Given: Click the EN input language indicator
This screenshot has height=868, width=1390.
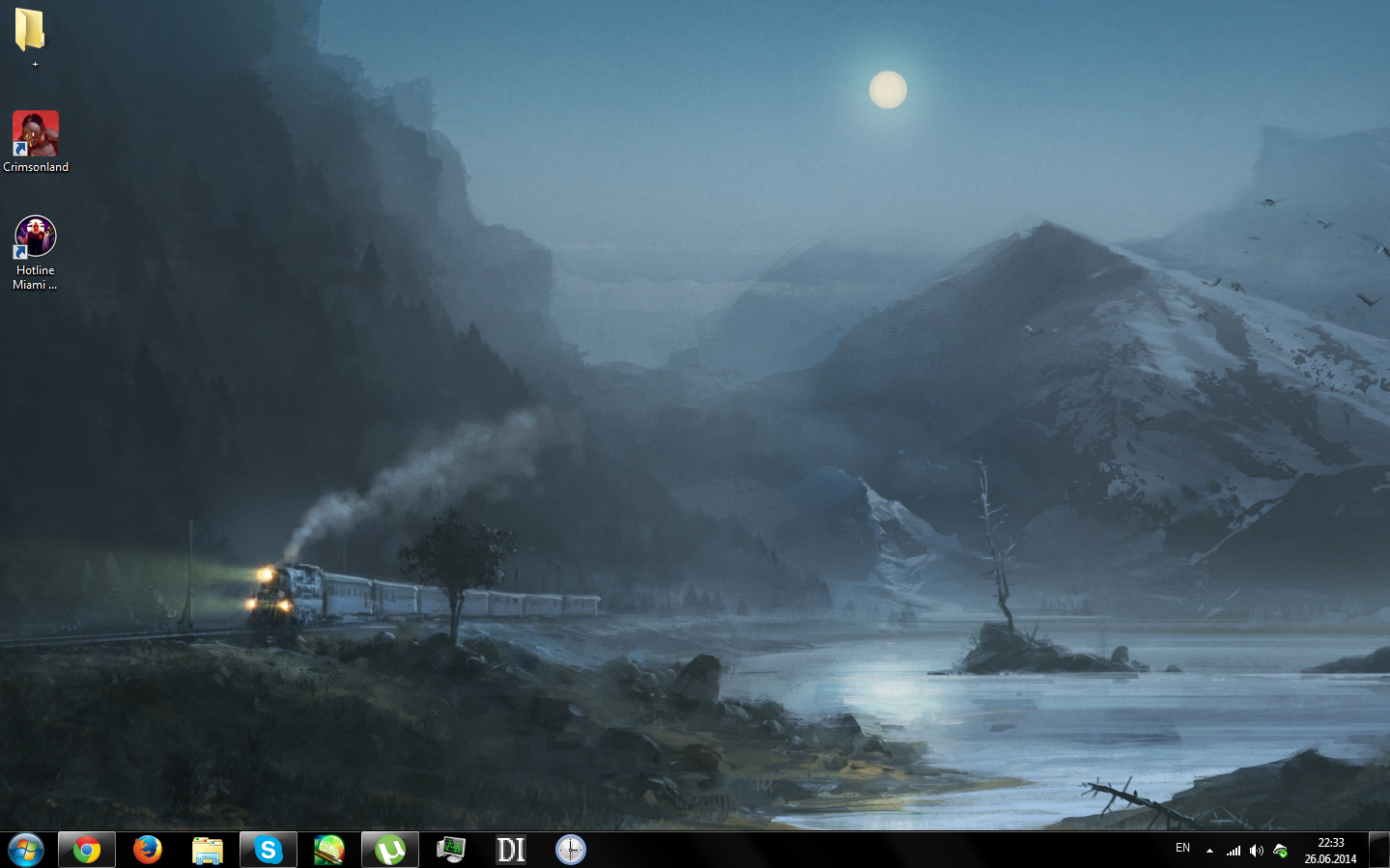Looking at the screenshot, I should 1182,849.
